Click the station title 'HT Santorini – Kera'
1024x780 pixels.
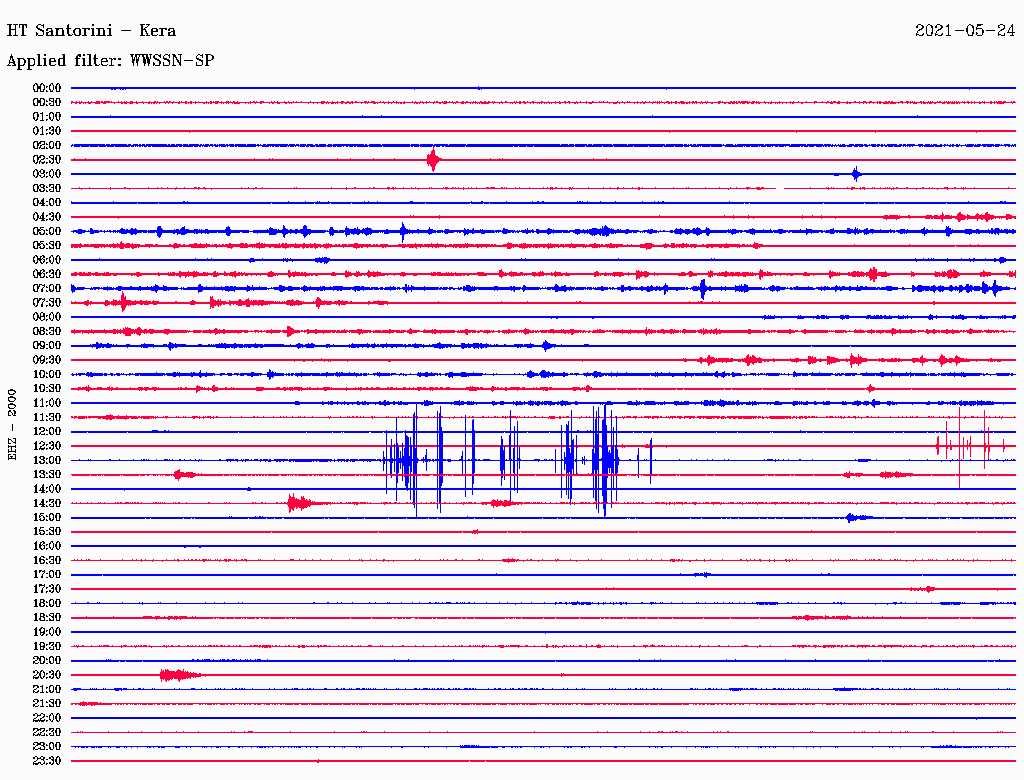click(91, 31)
